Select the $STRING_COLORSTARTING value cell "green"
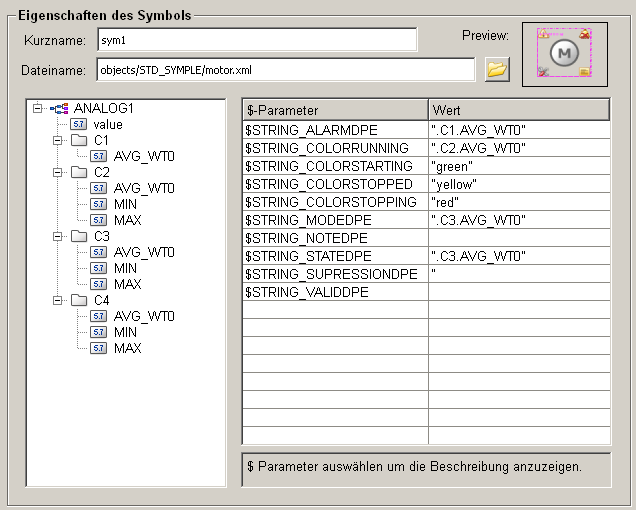The width and height of the screenshot is (636, 510). 518,166
